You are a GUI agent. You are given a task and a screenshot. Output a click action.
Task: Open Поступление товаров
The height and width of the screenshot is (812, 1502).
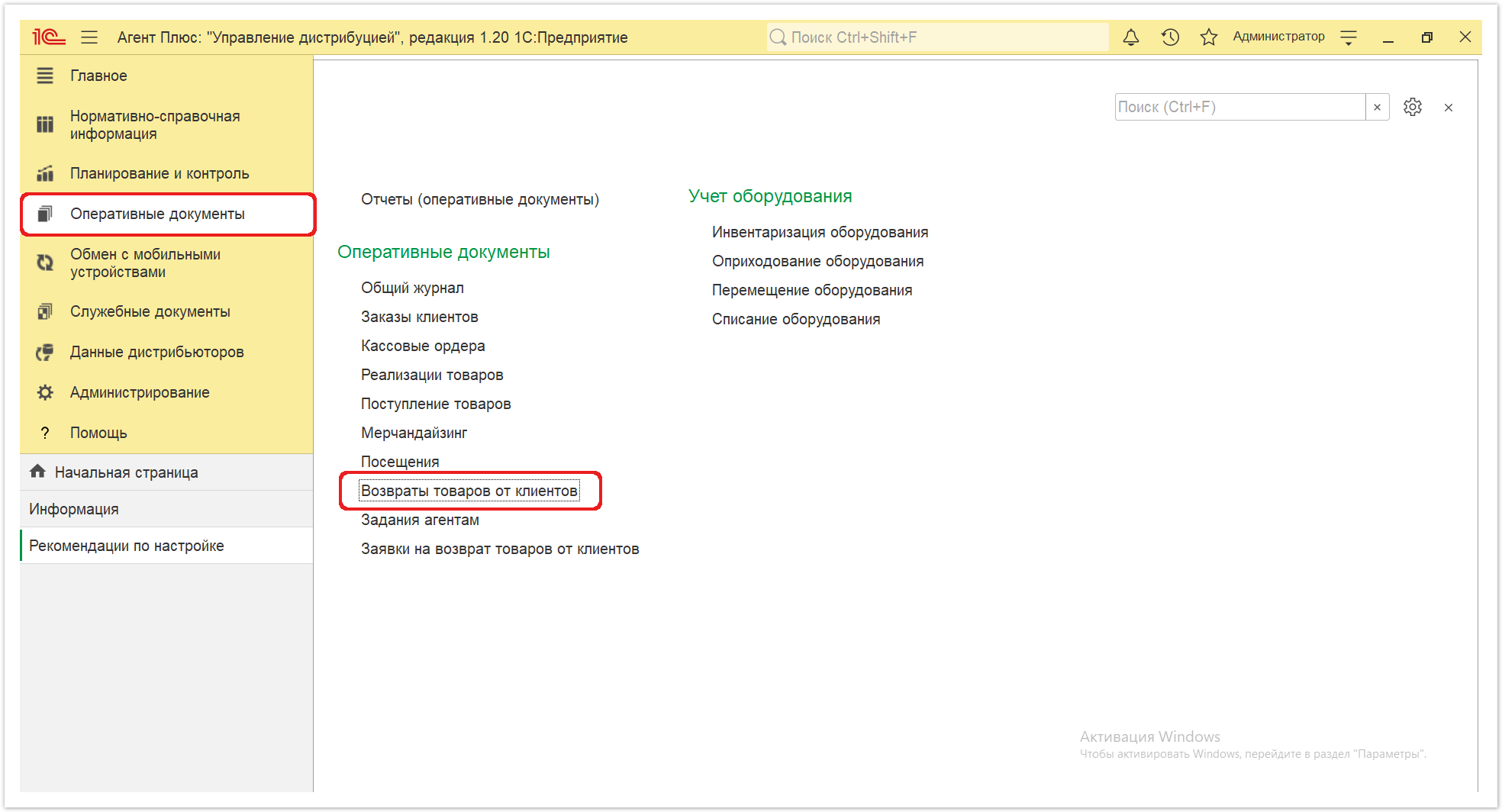coord(436,404)
